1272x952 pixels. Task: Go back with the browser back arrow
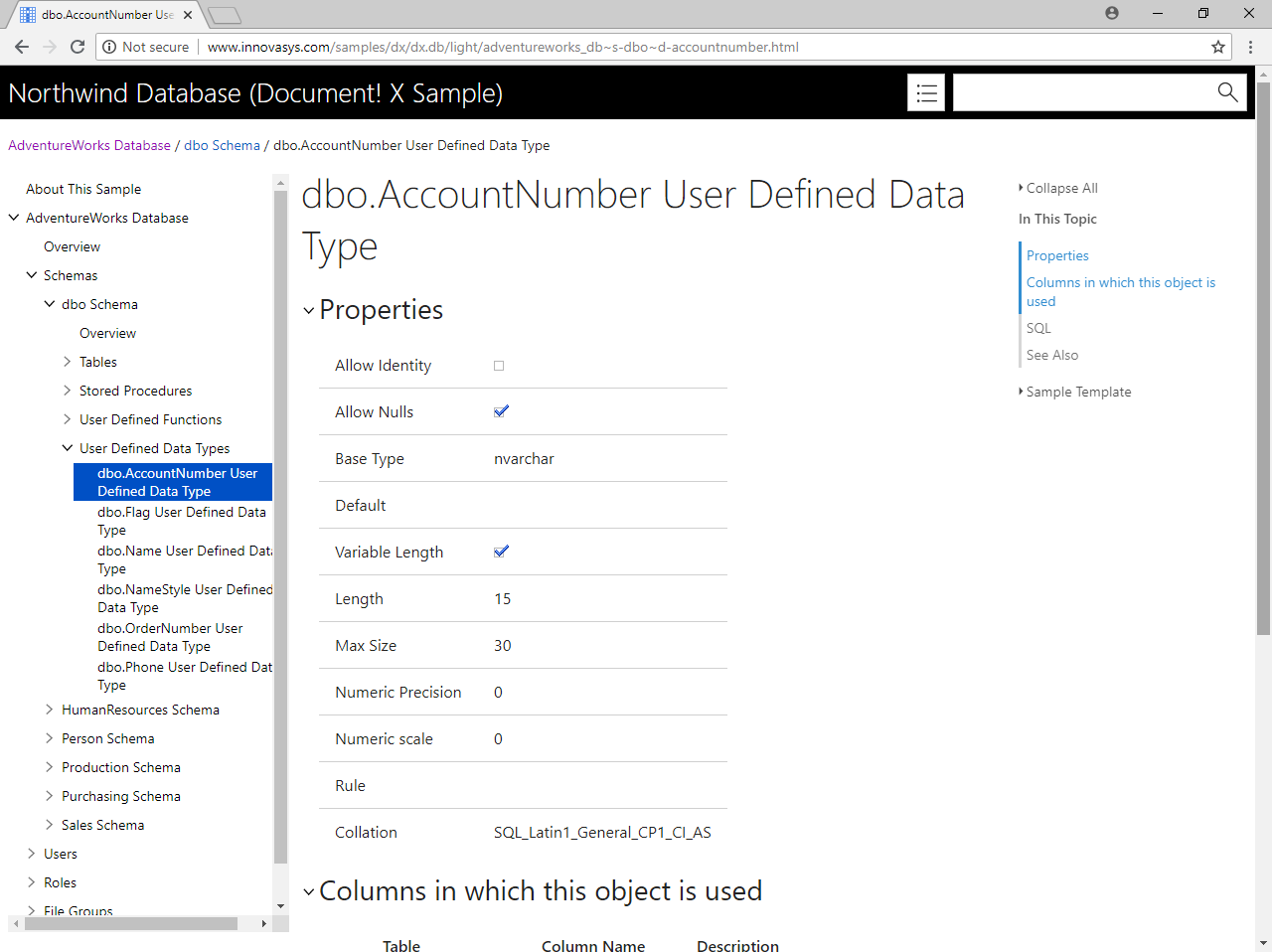(22, 47)
